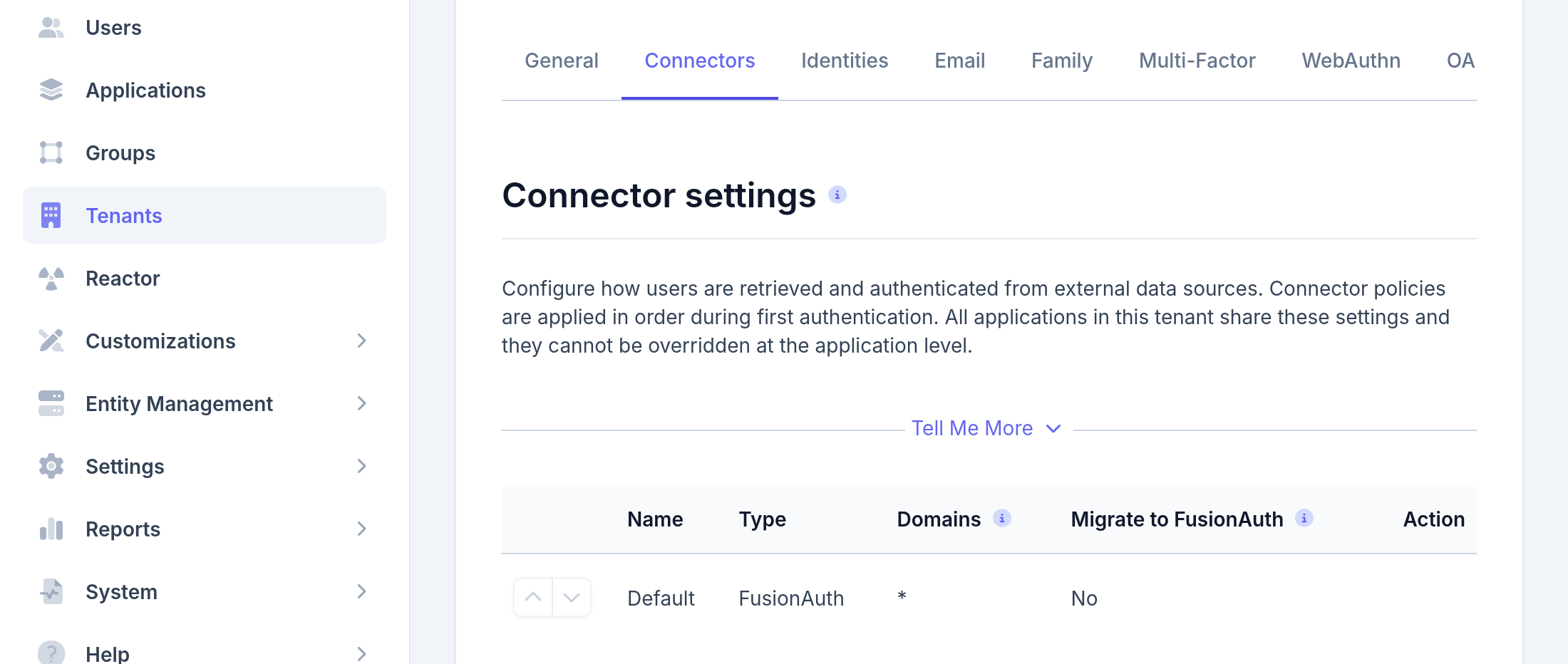The height and width of the screenshot is (664, 1568).
Task: Open the Identities tab
Action: pyautogui.click(x=845, y=61)
